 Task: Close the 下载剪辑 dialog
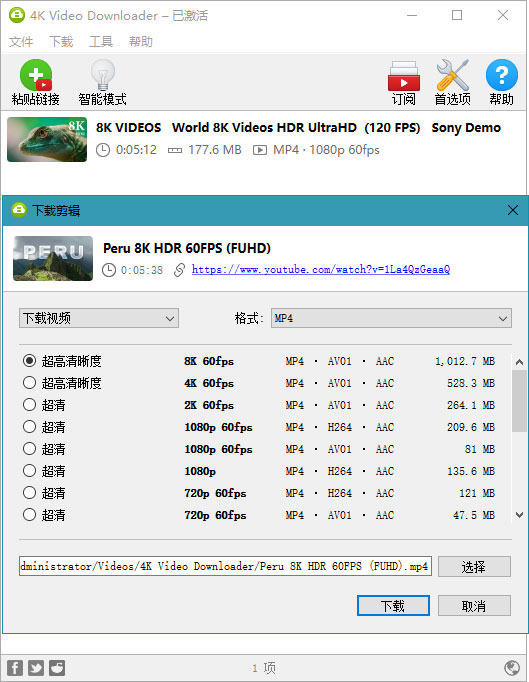pyautogui.click(x=512, y=210)
